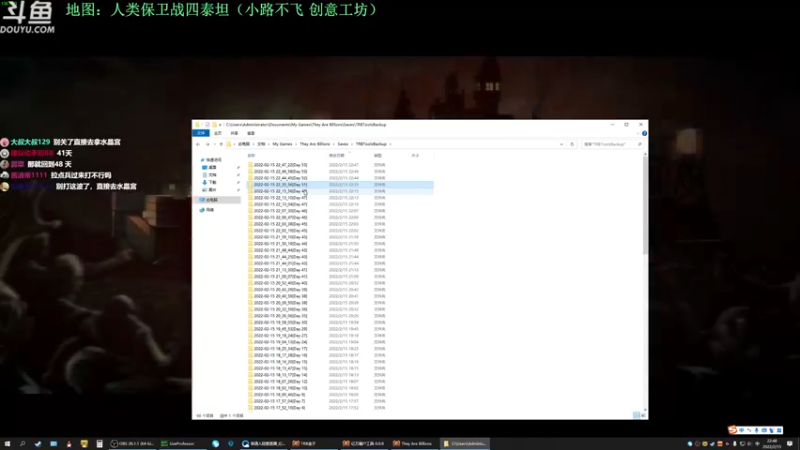Jump to Saves in the breadcrumb
This screenshot has height=450, width=800.
point(343,144)
